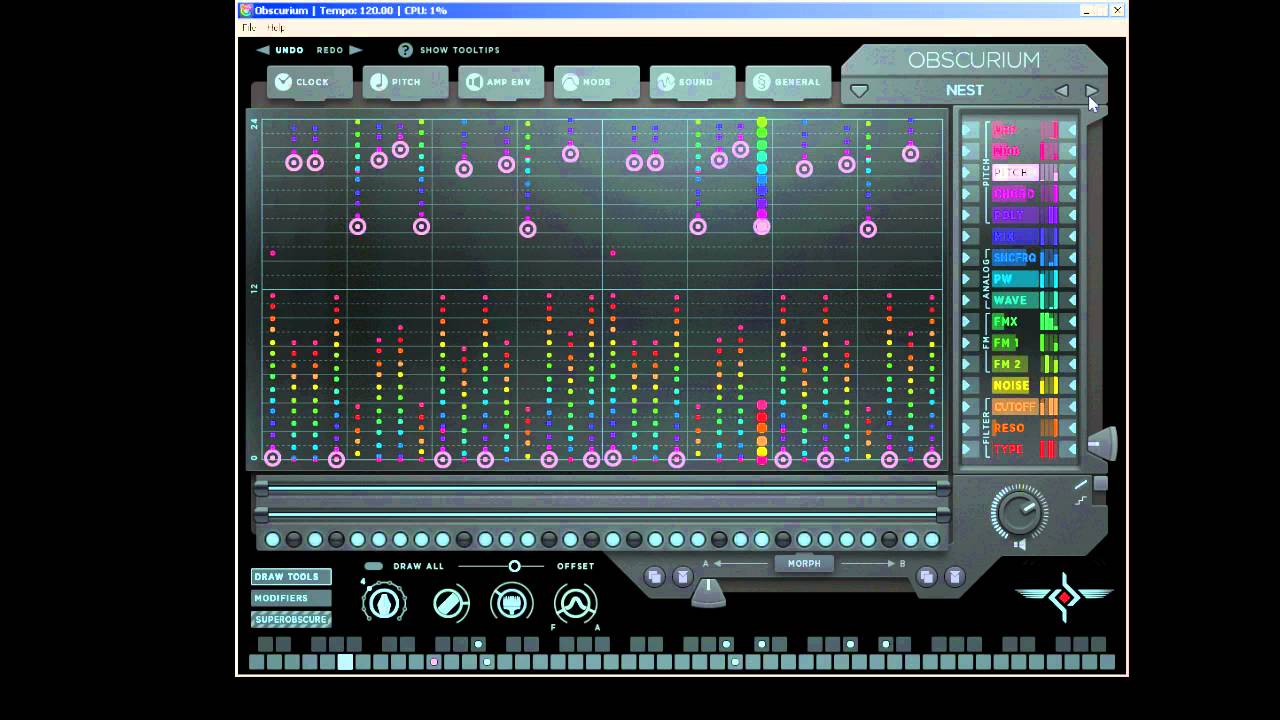Click the arrow left of WAVE
The width and height of the screenshot is (1280, 720).
coord(969,300)
